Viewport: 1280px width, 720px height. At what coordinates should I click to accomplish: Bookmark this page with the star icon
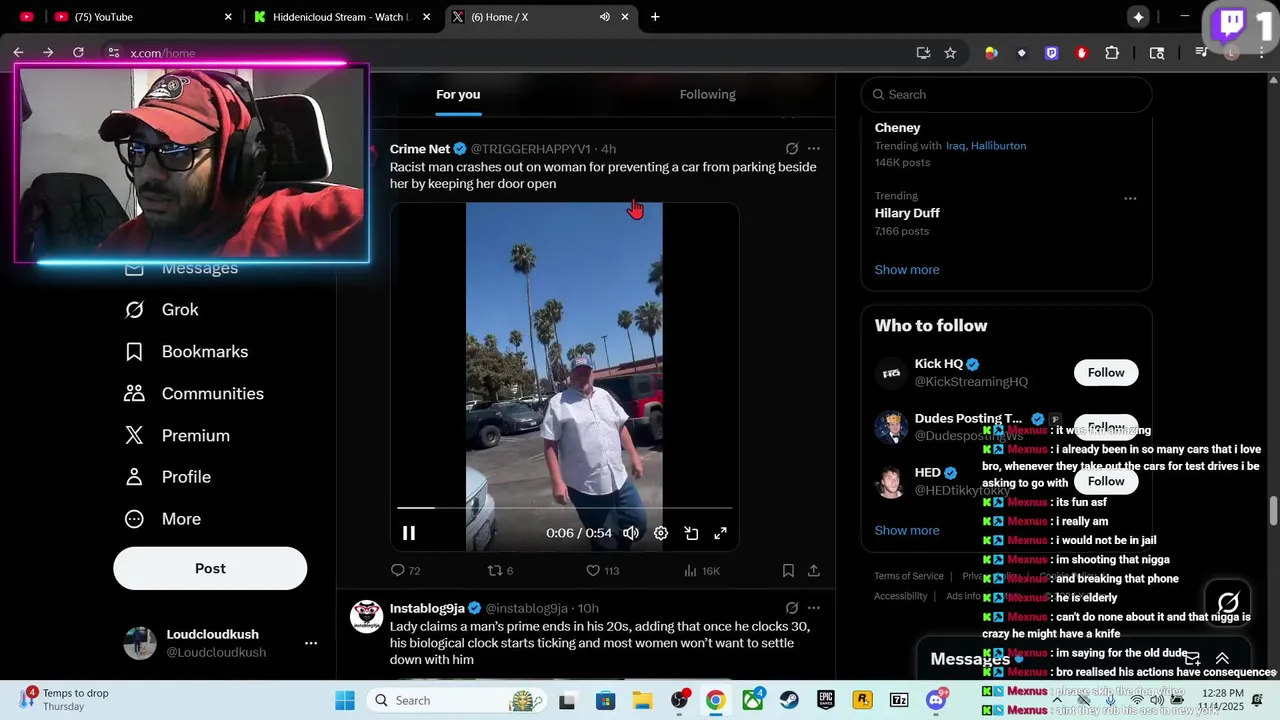950,53
